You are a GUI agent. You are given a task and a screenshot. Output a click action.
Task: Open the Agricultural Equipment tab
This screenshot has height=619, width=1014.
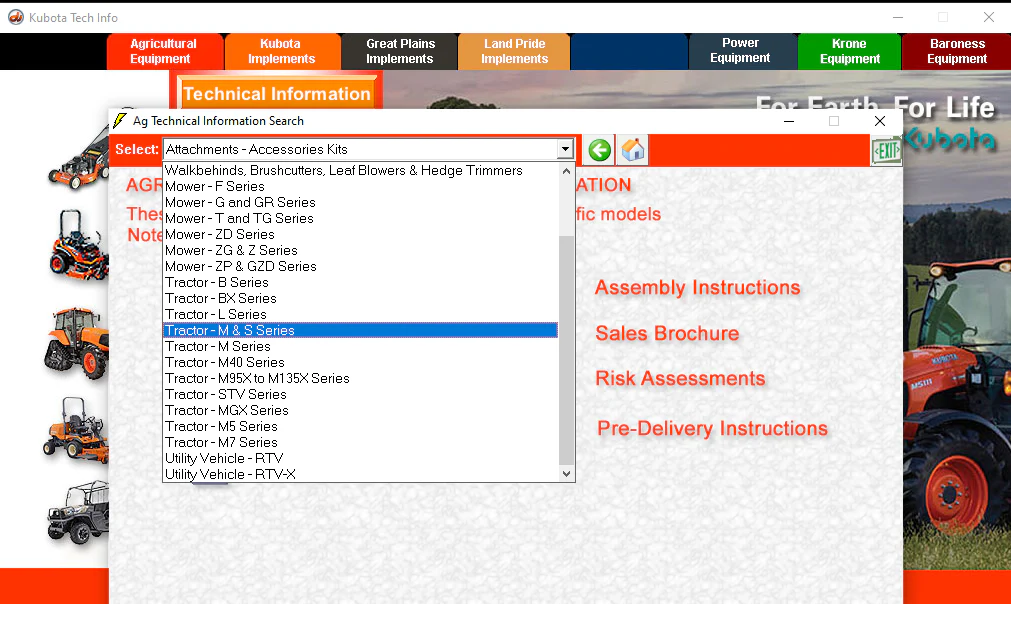(x=164, y=51)
